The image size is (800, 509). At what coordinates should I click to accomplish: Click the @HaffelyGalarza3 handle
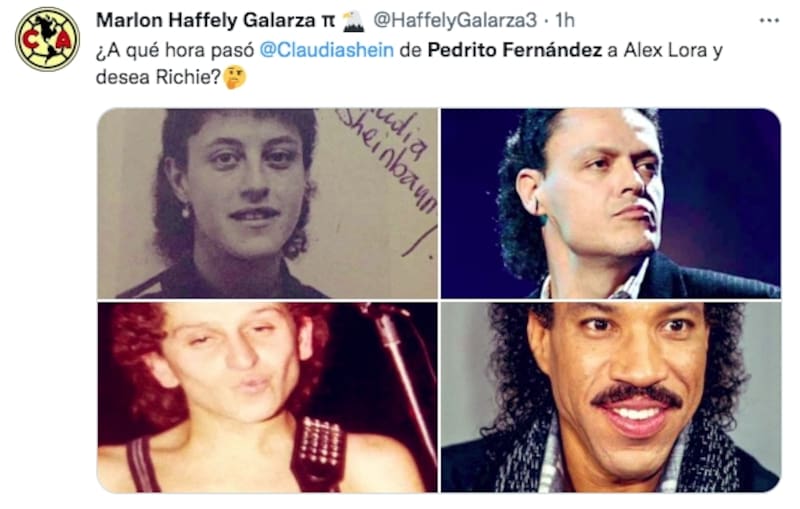click(455, 20)
